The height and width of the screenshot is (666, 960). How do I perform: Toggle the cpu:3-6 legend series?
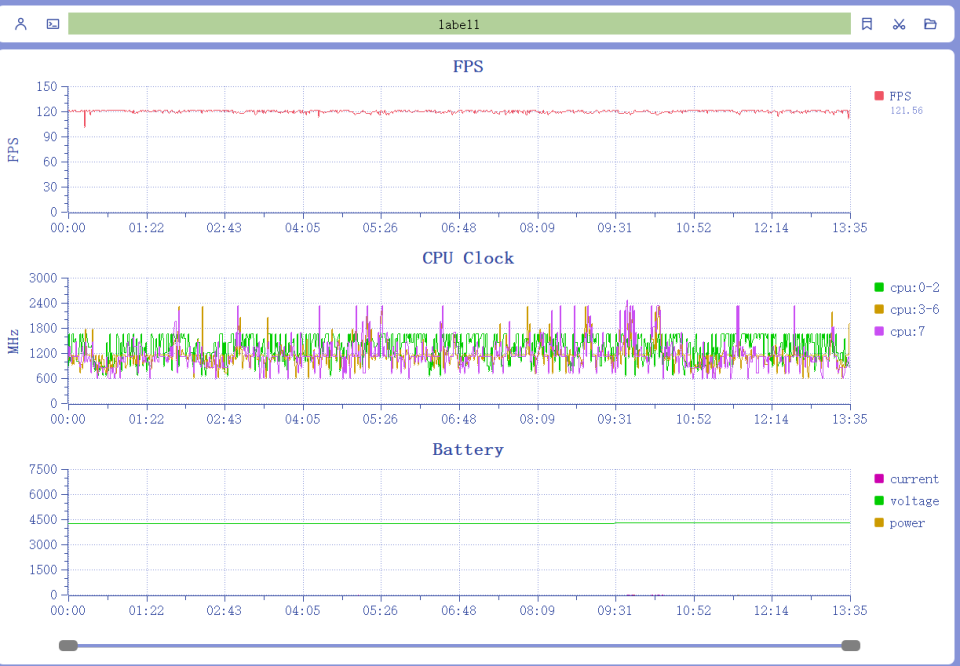point(907,309)
